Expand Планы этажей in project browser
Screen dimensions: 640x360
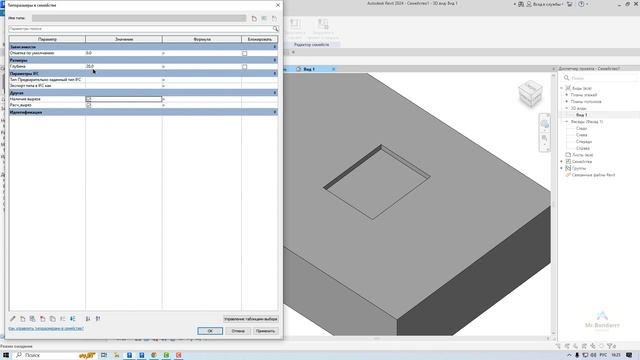point(567,95)
